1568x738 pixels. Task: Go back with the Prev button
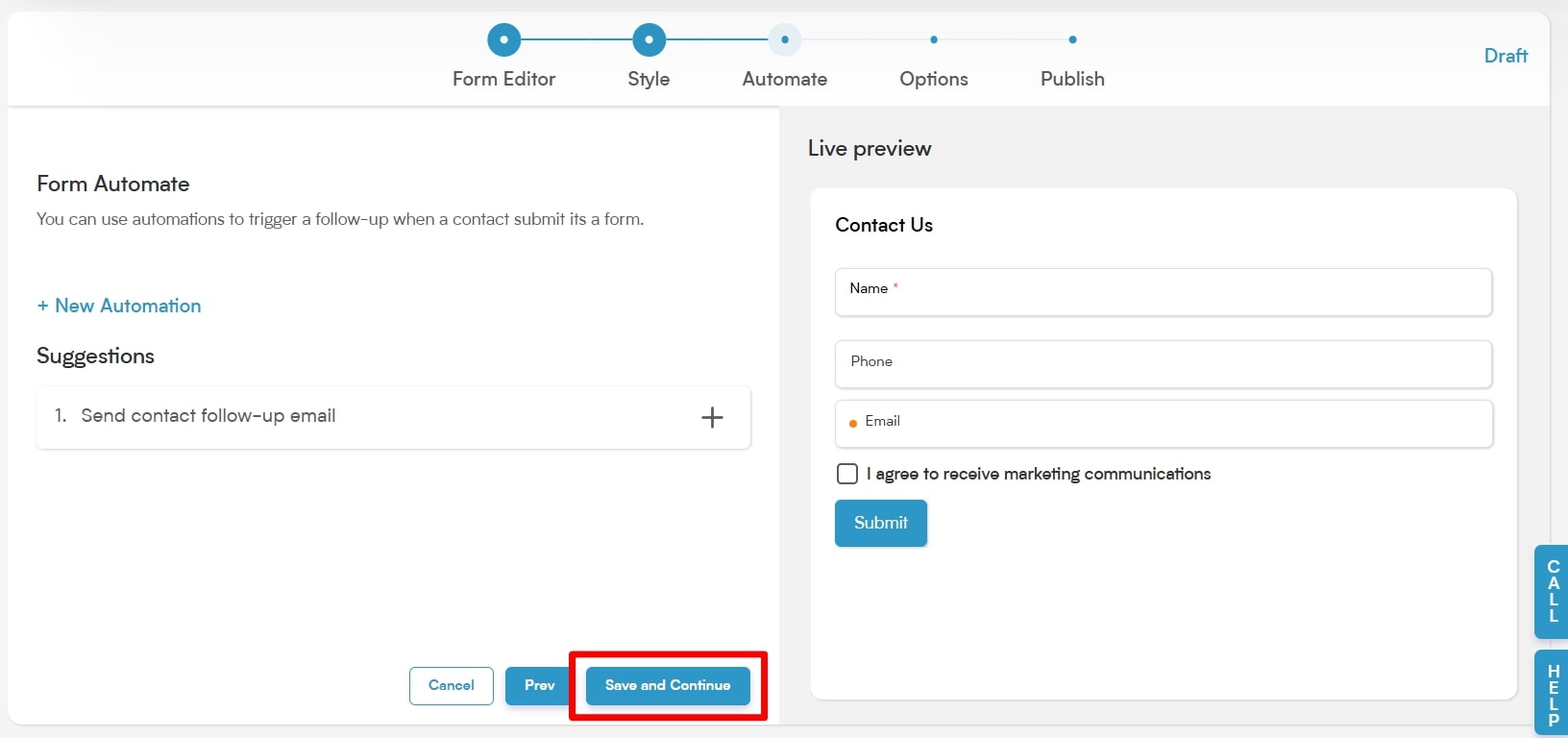pyautogui.click(x=539, y=685)
